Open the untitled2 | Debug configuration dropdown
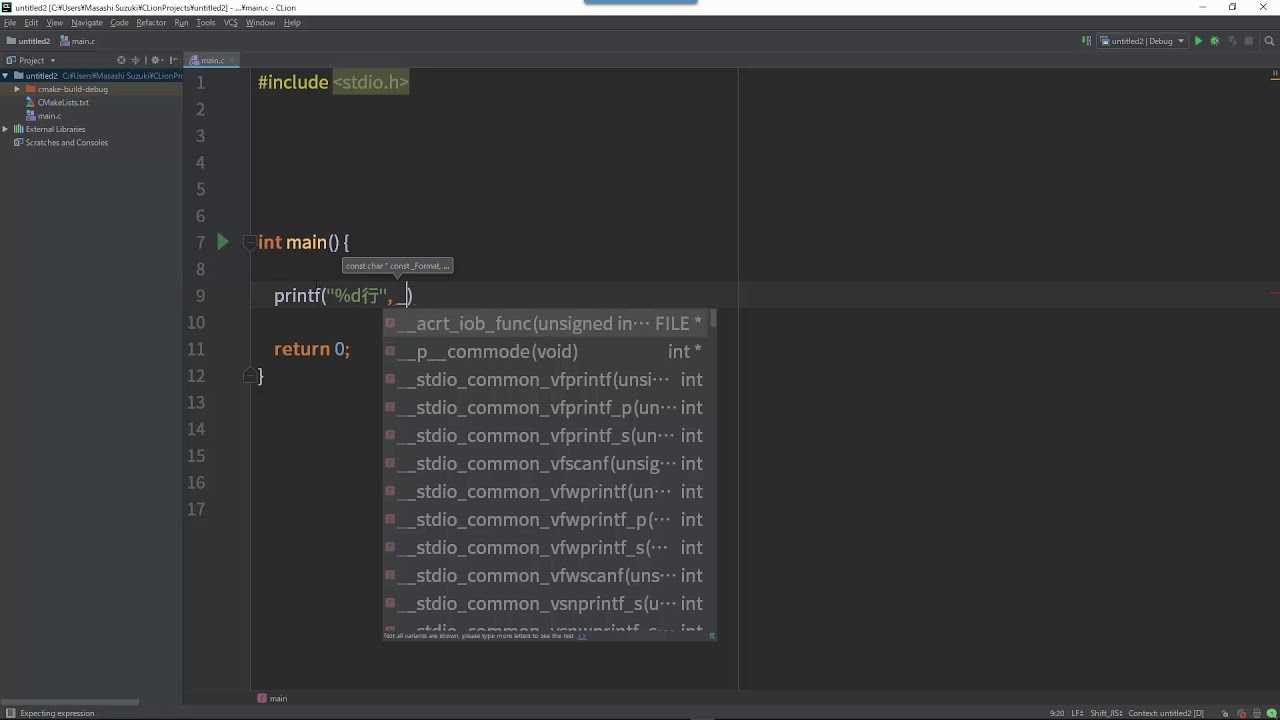This screenshot has width=1280, height=720. pos(1142,41)
